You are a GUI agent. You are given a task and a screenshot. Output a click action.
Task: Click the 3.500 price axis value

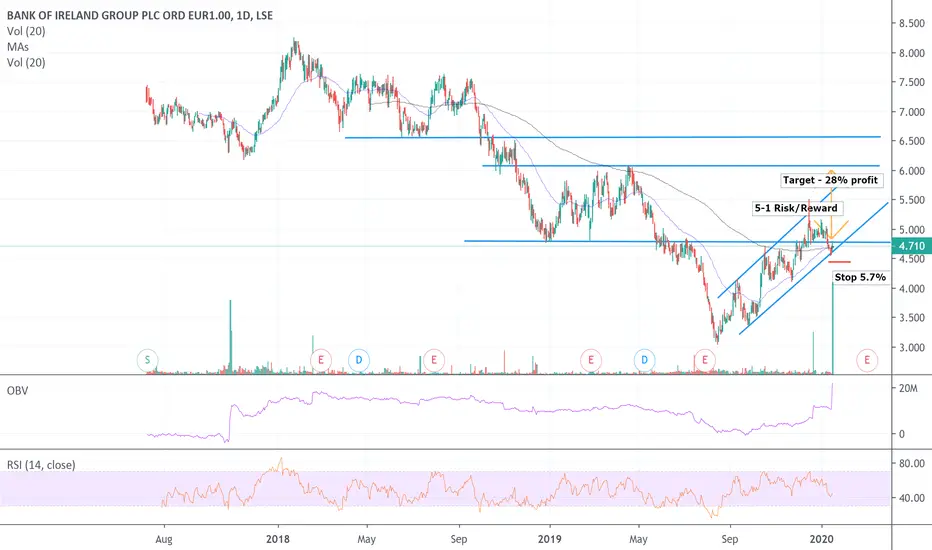(x=912, y=318)
